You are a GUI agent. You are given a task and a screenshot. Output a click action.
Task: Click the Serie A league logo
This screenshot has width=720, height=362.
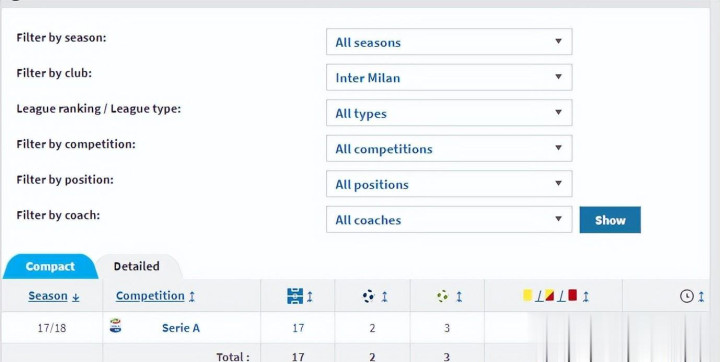(116, 326)
